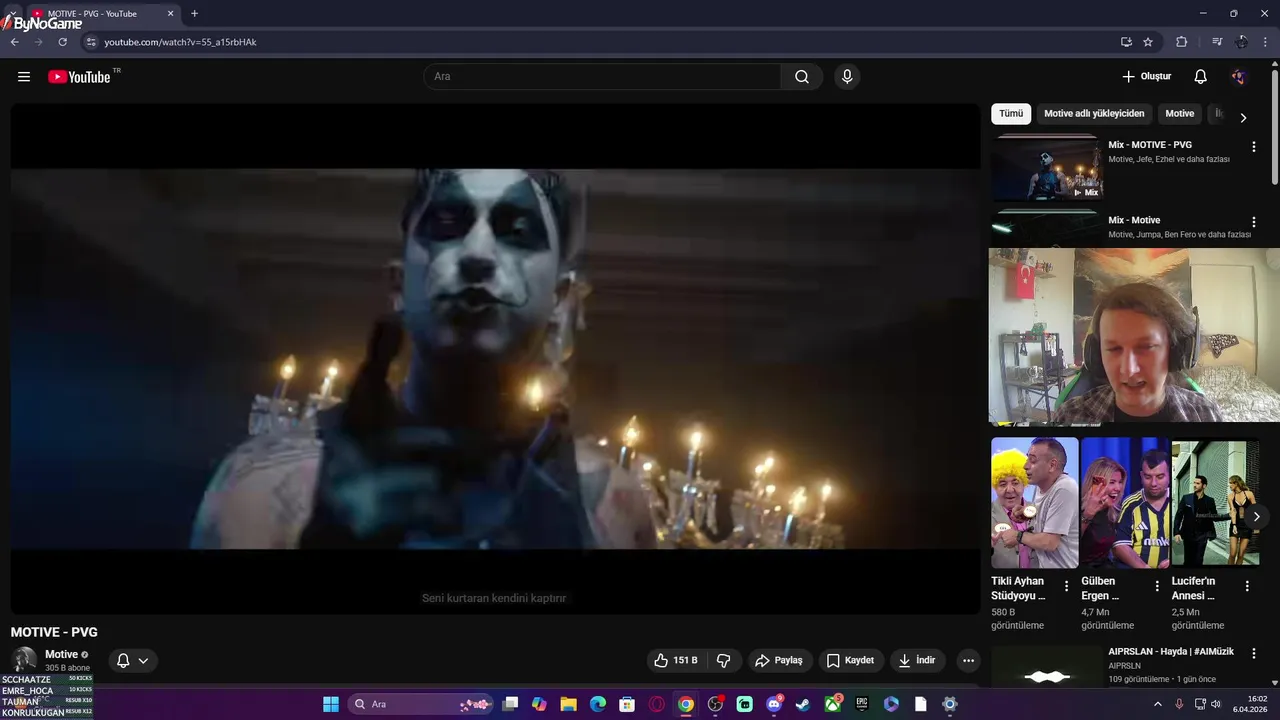
Task: Show next filter chips with arrow
Action: tap(1243, 117)
